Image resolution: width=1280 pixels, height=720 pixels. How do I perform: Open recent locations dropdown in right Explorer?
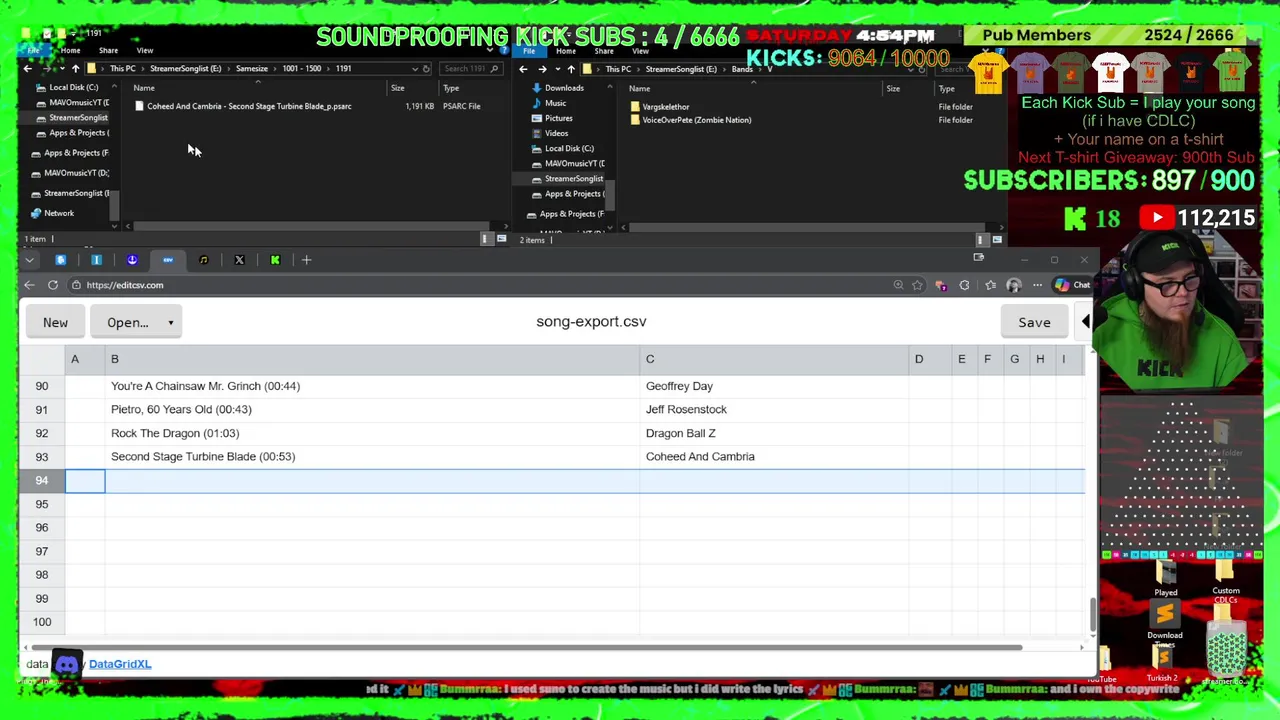pos(558,69)
